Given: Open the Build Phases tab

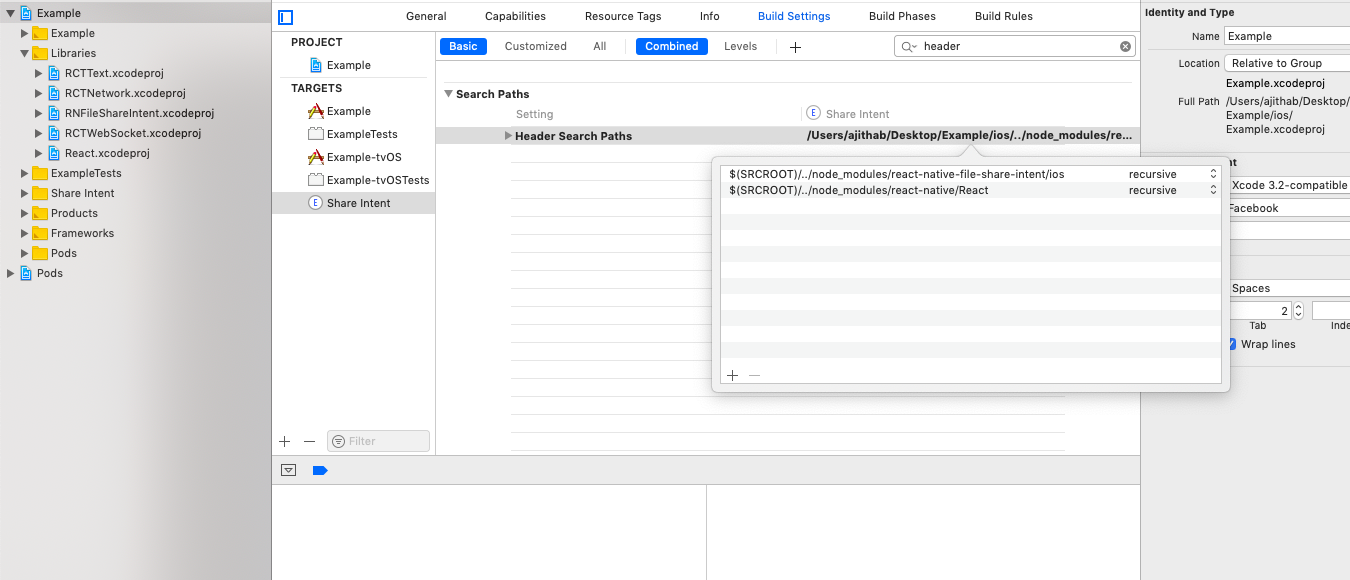Looking at the screenshot, I should click(x=902, y=16).
